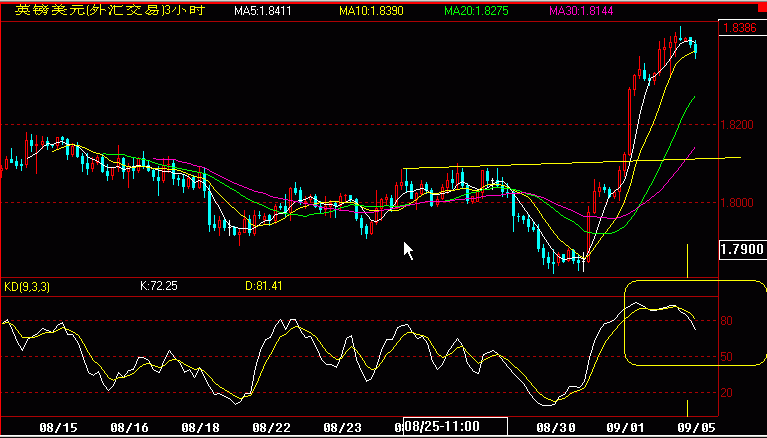Click the chart title 英镑美元(外汇交易)3小时

pyautogui.click(x=110, y=10)
